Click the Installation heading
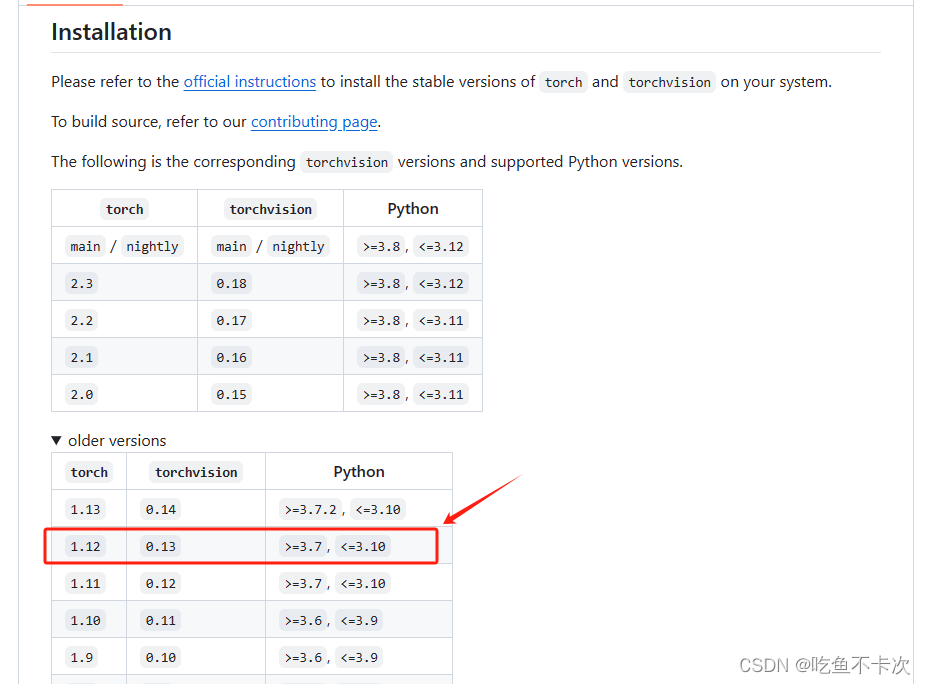 click(112, 32)
